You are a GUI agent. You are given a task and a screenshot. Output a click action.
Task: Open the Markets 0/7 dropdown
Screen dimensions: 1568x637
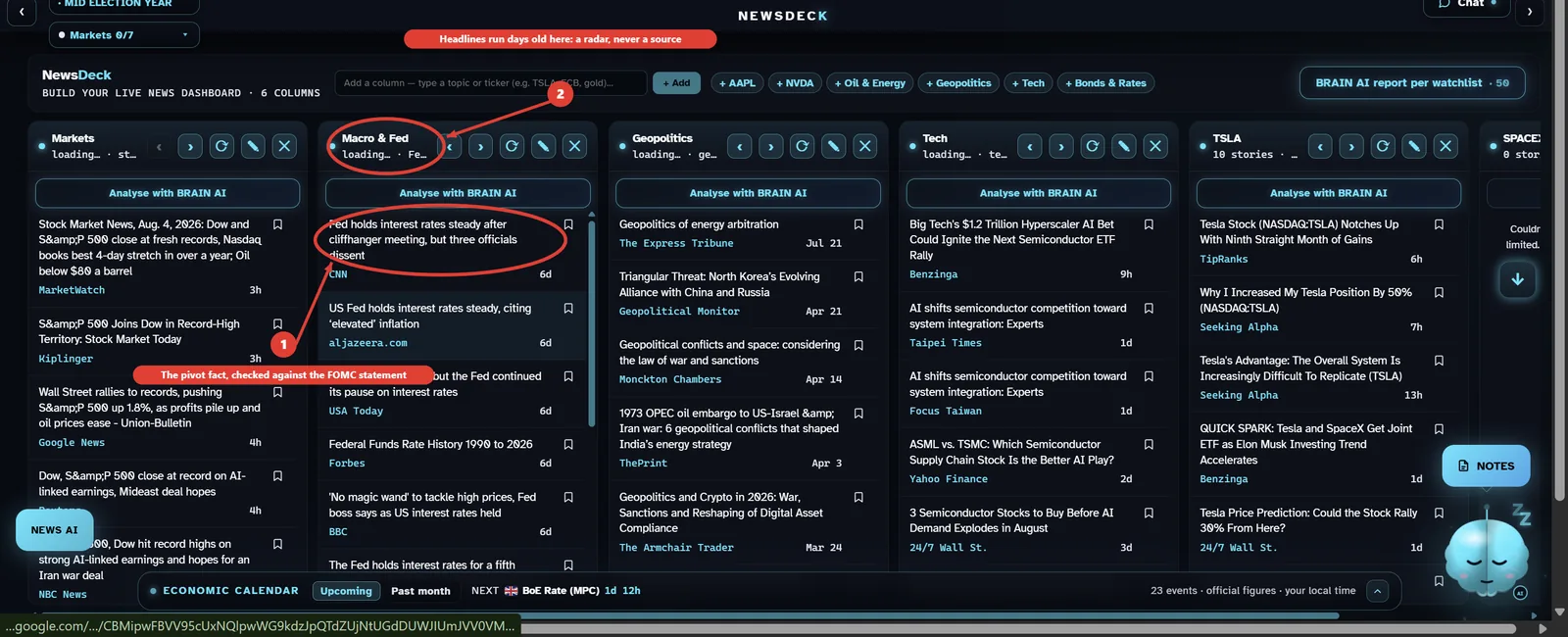[x=124, y=35]
